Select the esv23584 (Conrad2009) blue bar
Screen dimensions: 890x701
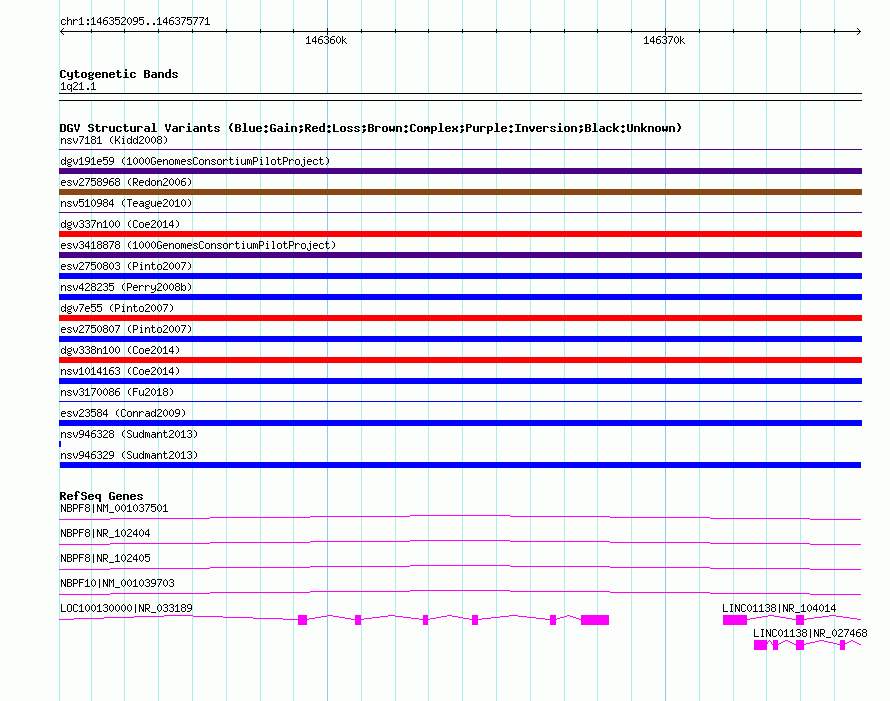click(460, 423)
